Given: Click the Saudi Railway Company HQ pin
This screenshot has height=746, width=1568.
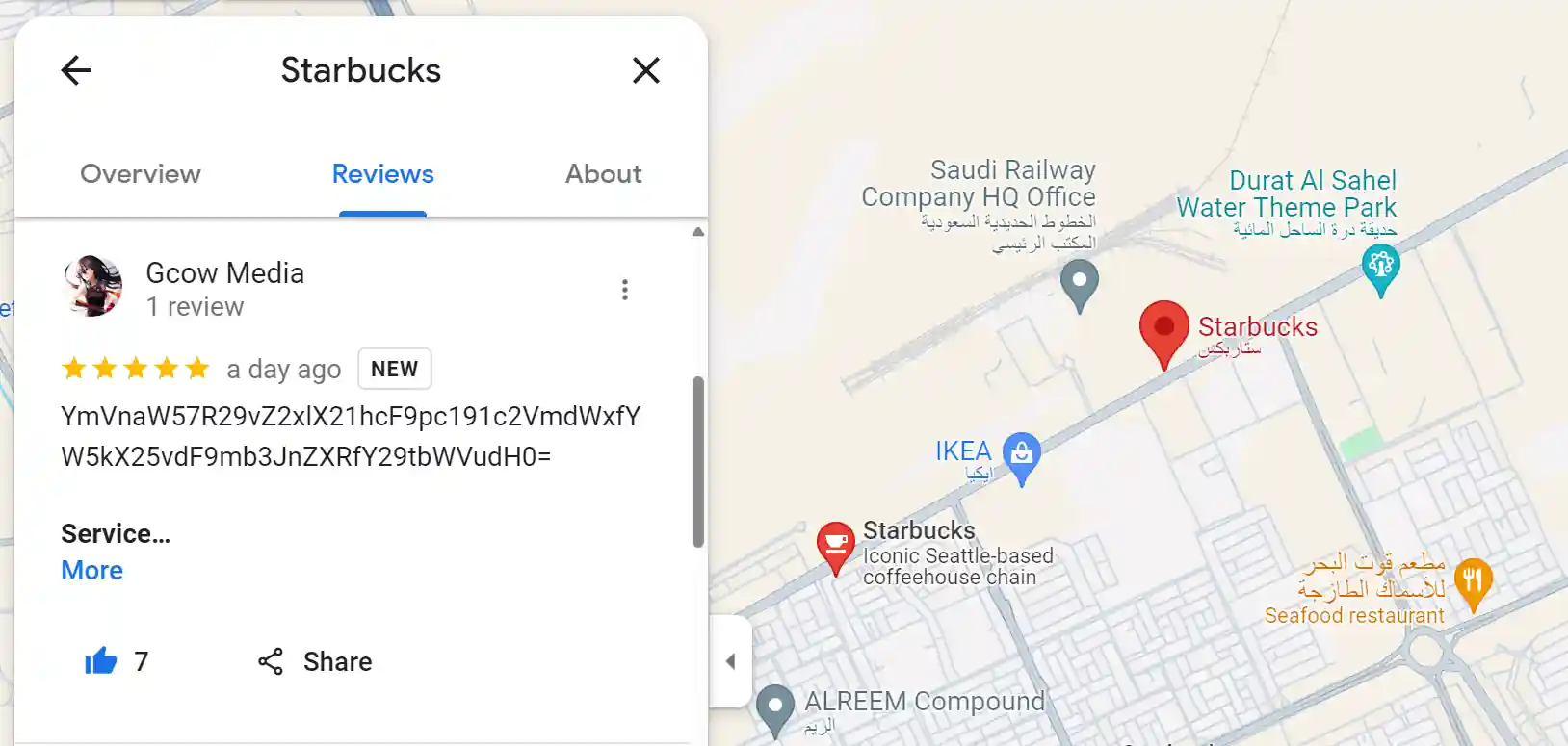Looking at the screenshot, I should 1079,283.
